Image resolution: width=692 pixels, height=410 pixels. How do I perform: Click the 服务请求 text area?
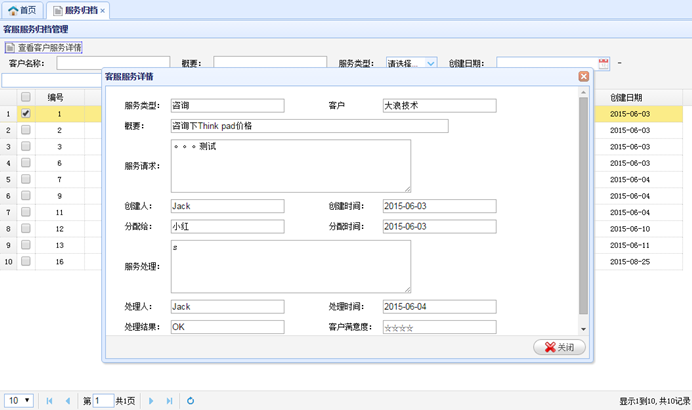pos(291,166)
